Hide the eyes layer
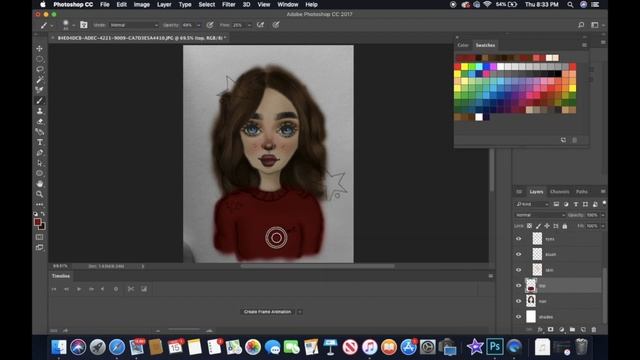The width and height of the screenshot is (640, 360). 518,239
